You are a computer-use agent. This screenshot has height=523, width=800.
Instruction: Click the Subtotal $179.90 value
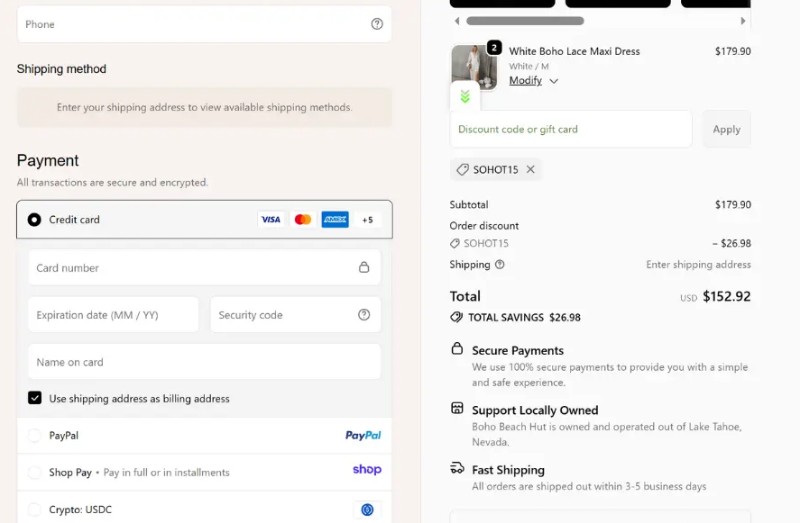click(733, 205)
